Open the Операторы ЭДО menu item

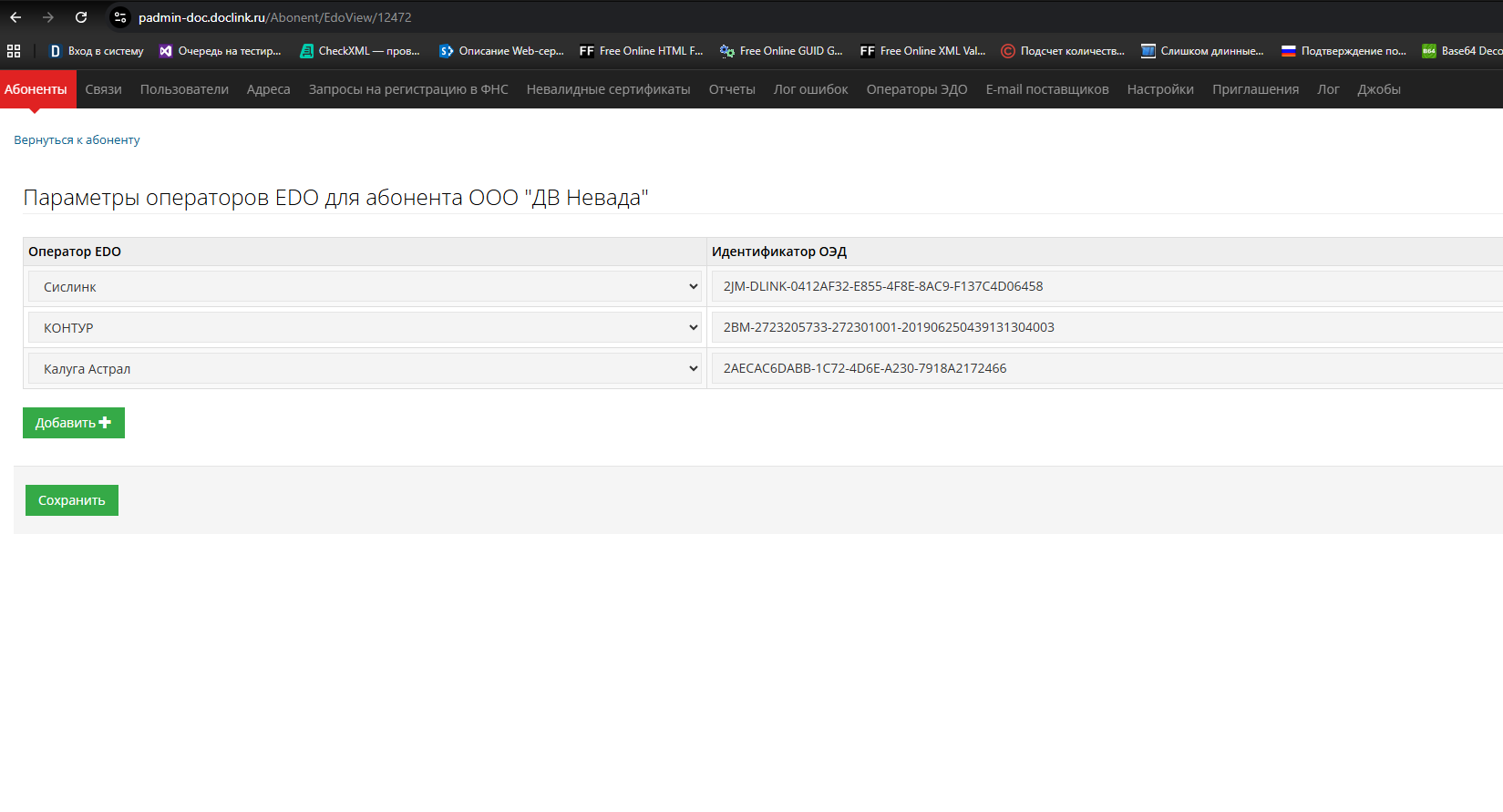point(917,89)
